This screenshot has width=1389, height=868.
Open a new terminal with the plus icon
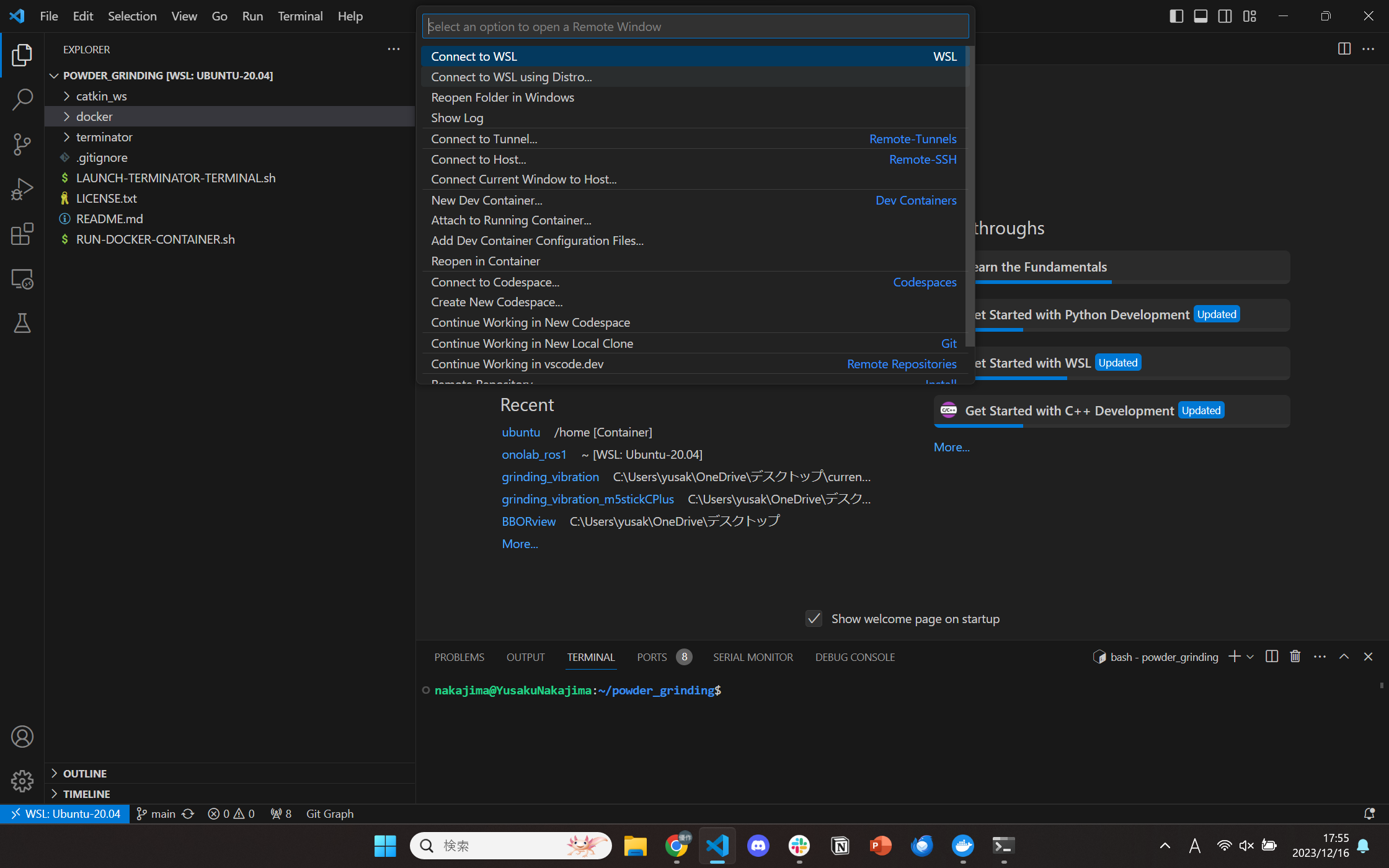(1234, 657)
